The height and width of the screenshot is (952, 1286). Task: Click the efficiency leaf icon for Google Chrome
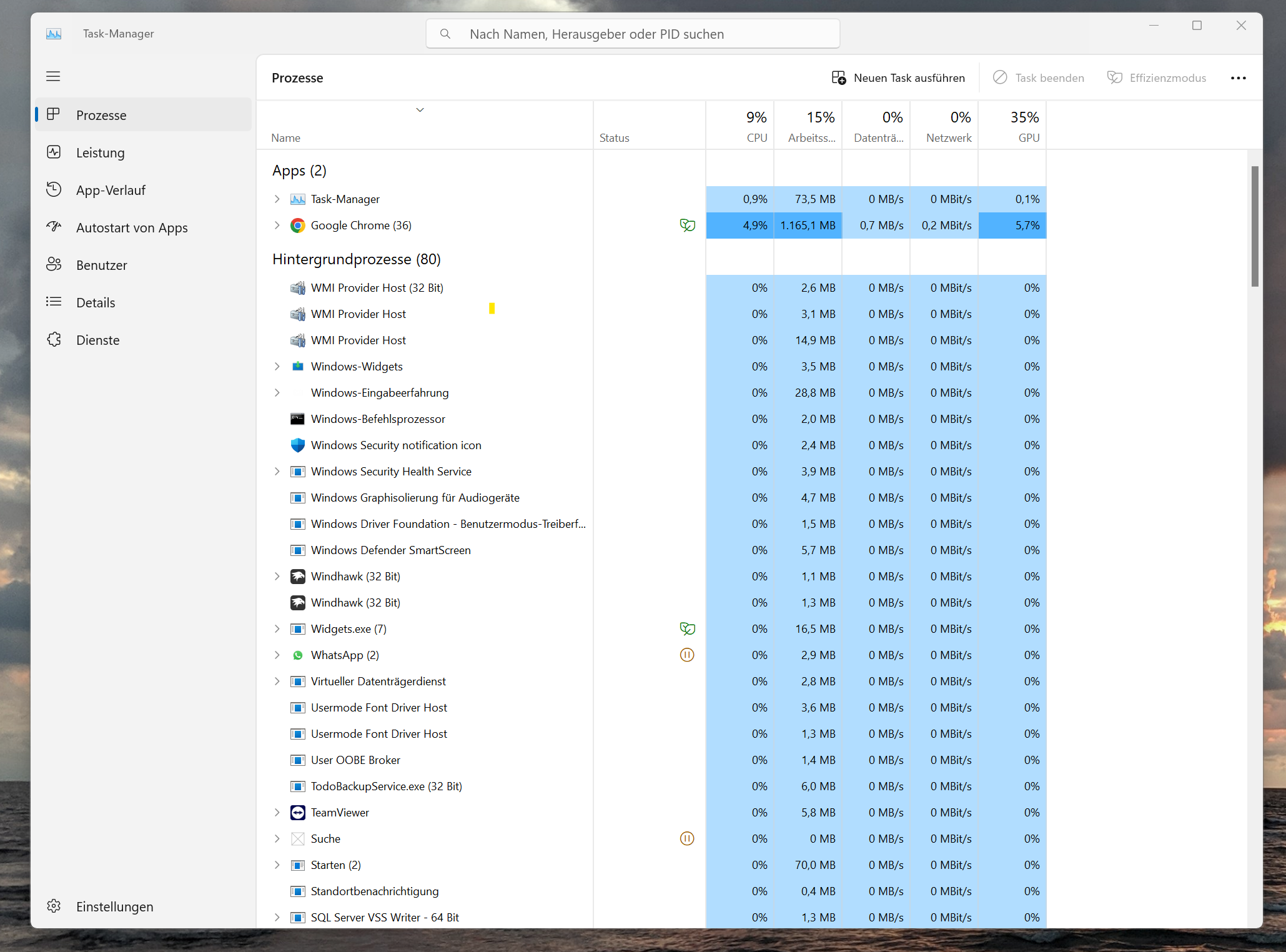coord(687,226)
